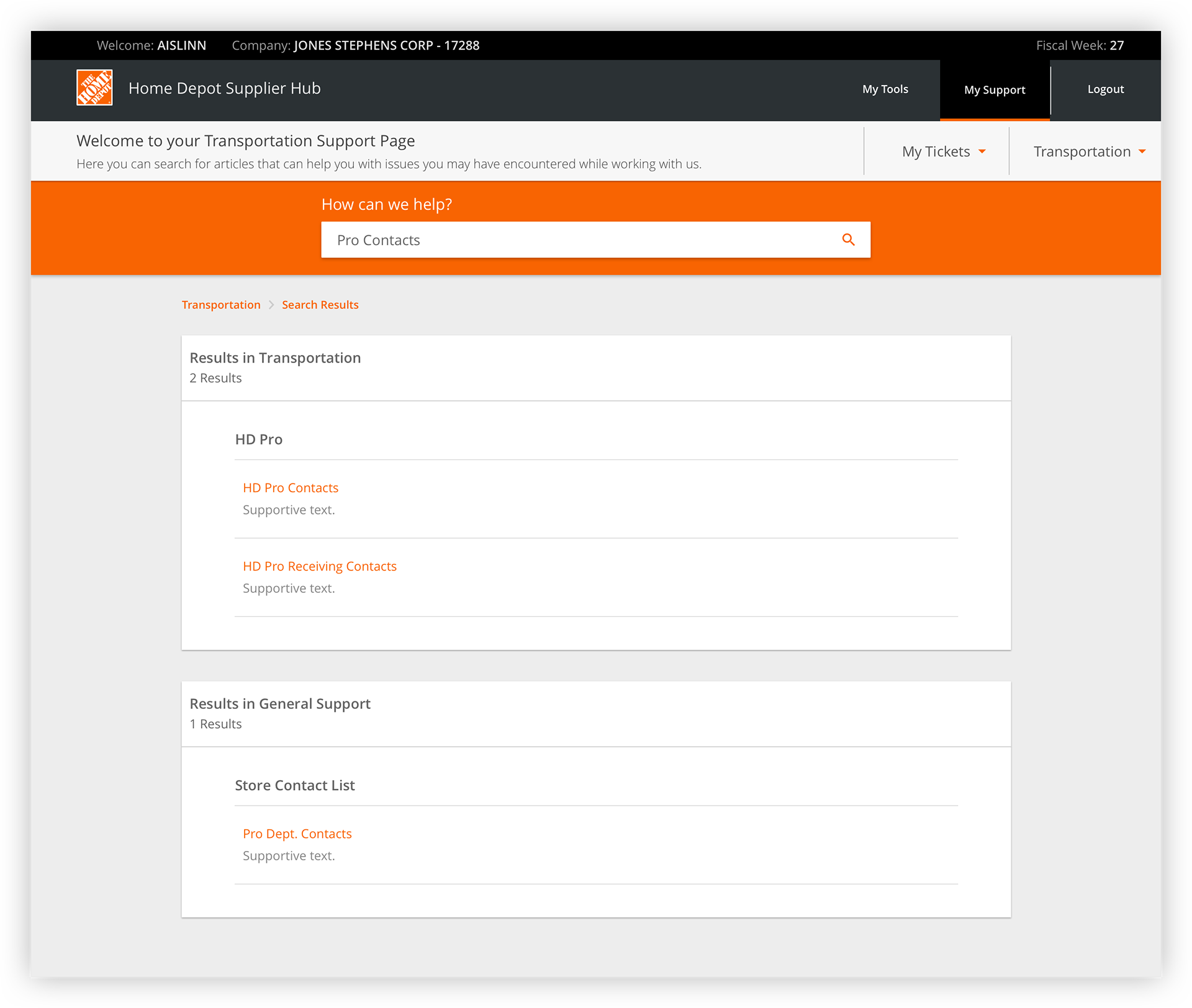Click the orange search magnifier icon
The height and width of the screenshot is (1008, 1192).
[x=848, y=240]
